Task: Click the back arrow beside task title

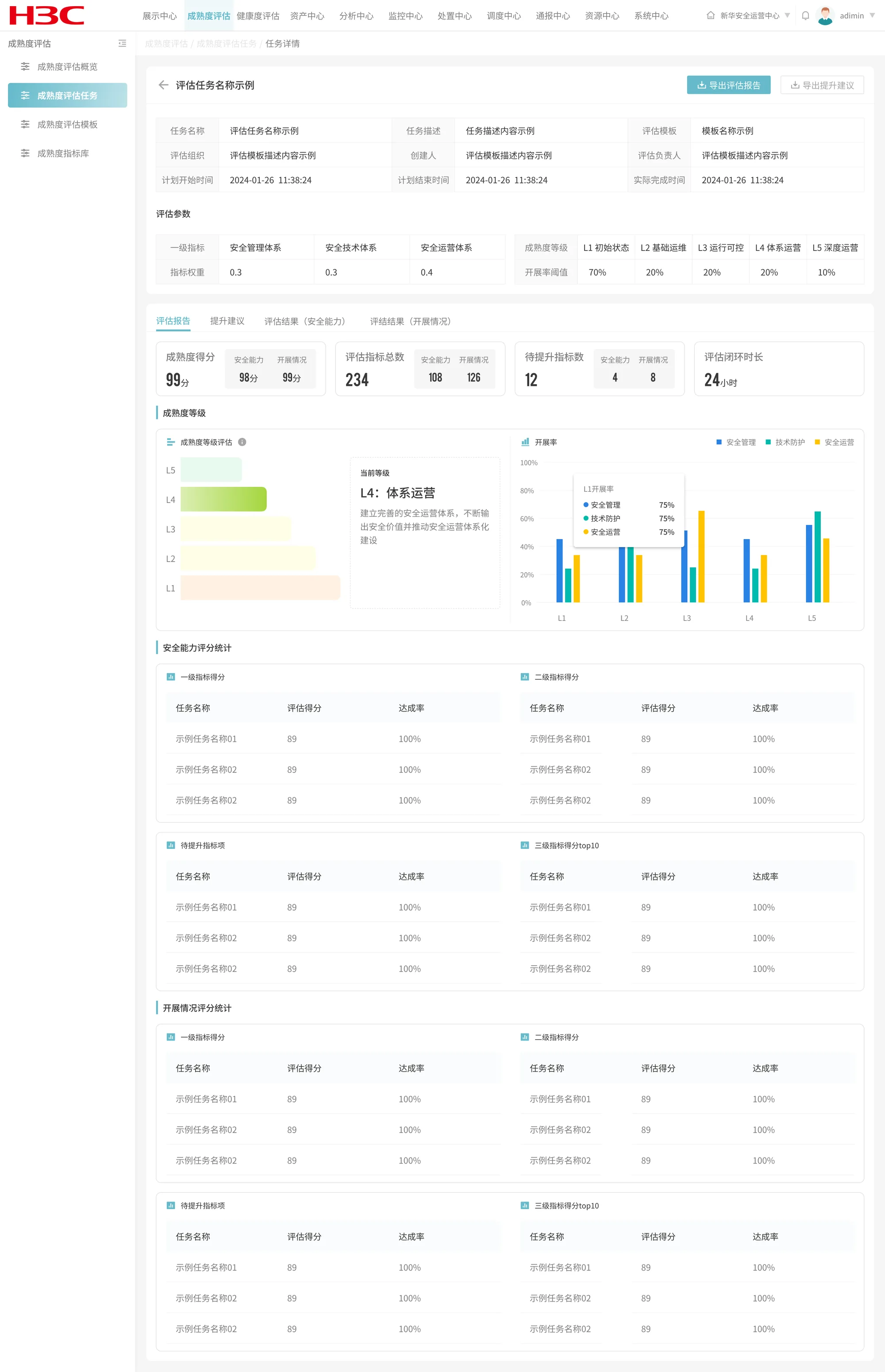Action: point(163,85)
